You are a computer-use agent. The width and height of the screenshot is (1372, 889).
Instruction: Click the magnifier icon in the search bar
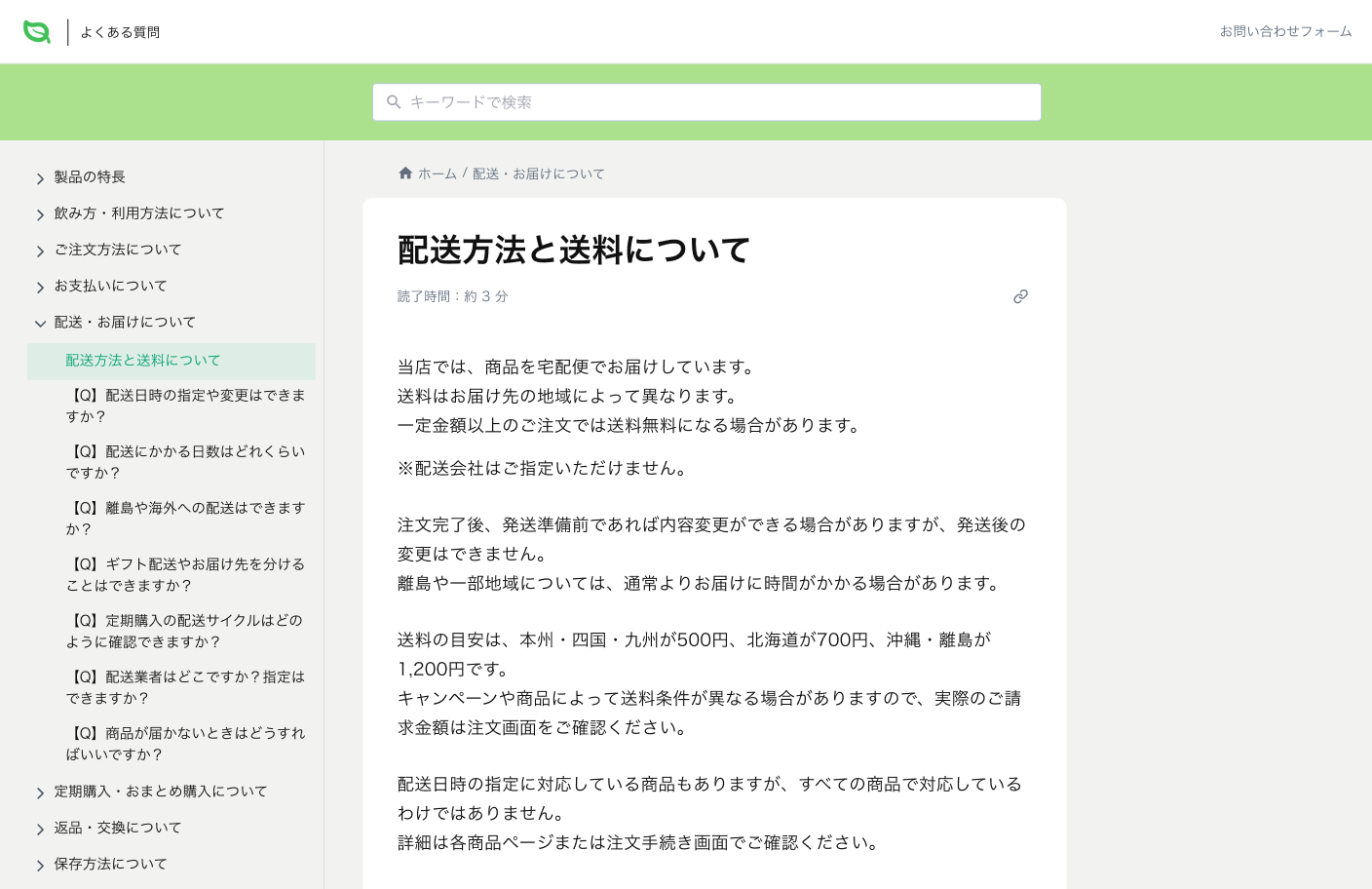(394, 101)
